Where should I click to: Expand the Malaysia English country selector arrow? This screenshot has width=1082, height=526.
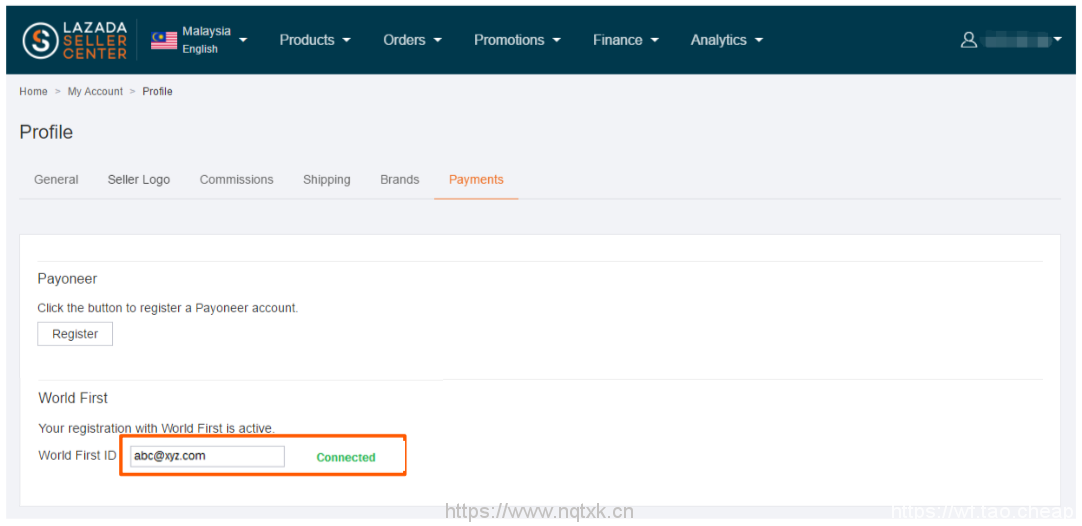pos(243,40)
